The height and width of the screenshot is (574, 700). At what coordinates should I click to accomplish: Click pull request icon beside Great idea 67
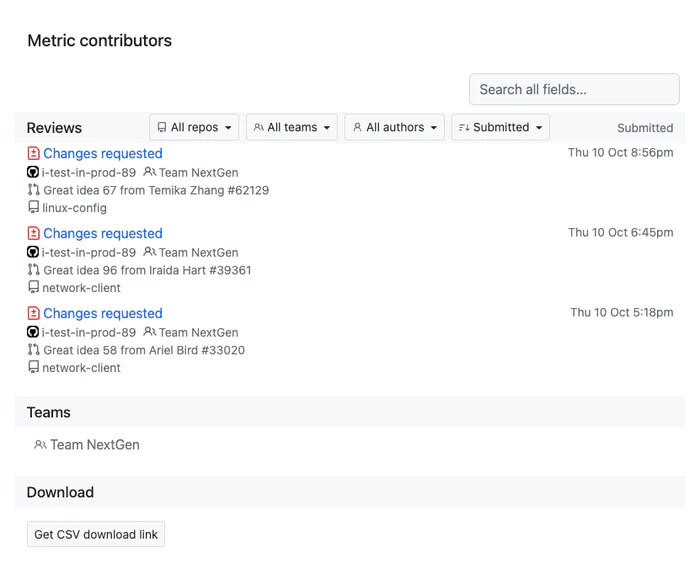pos(33,190)
